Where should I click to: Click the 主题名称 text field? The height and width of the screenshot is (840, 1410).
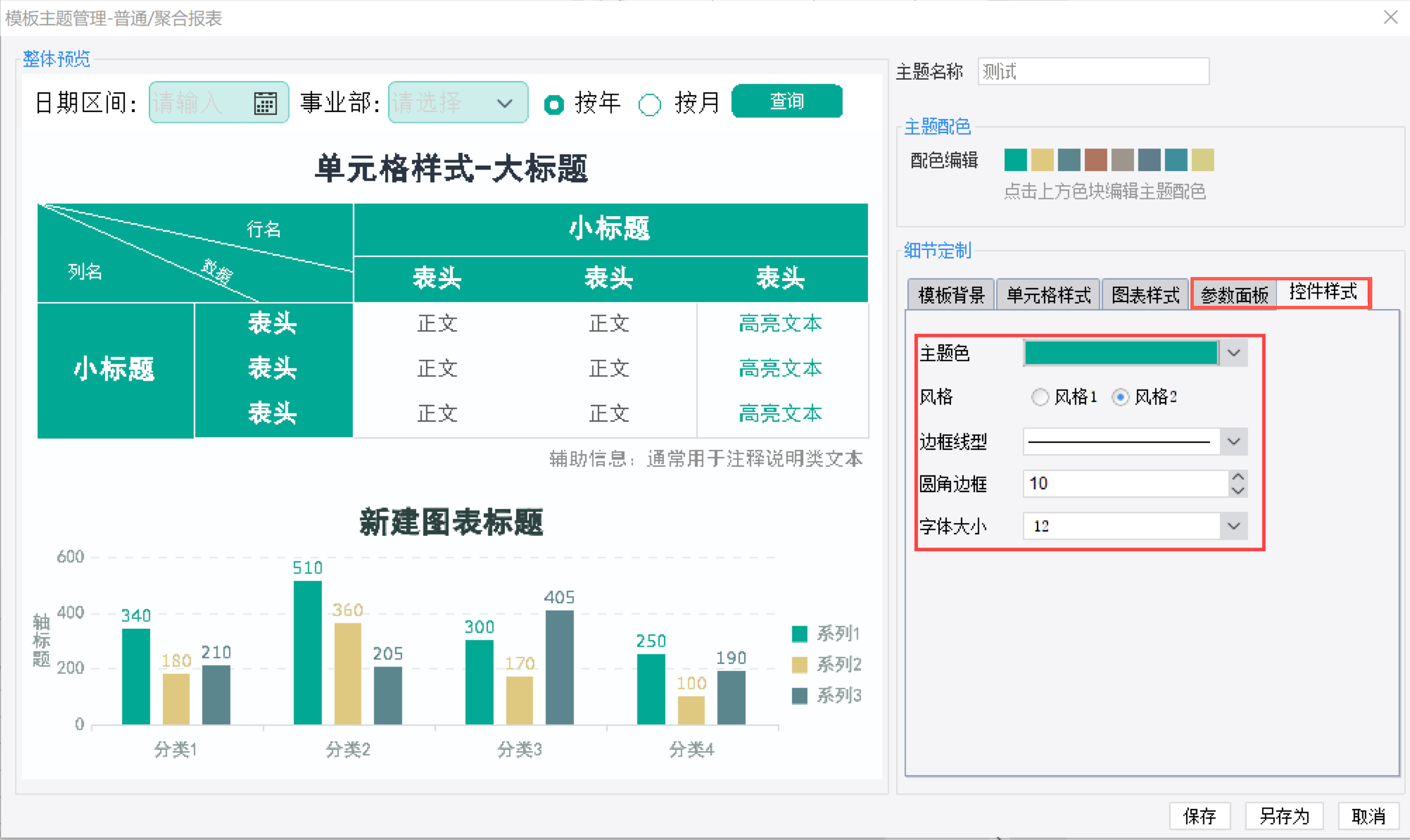(1092, 72)
